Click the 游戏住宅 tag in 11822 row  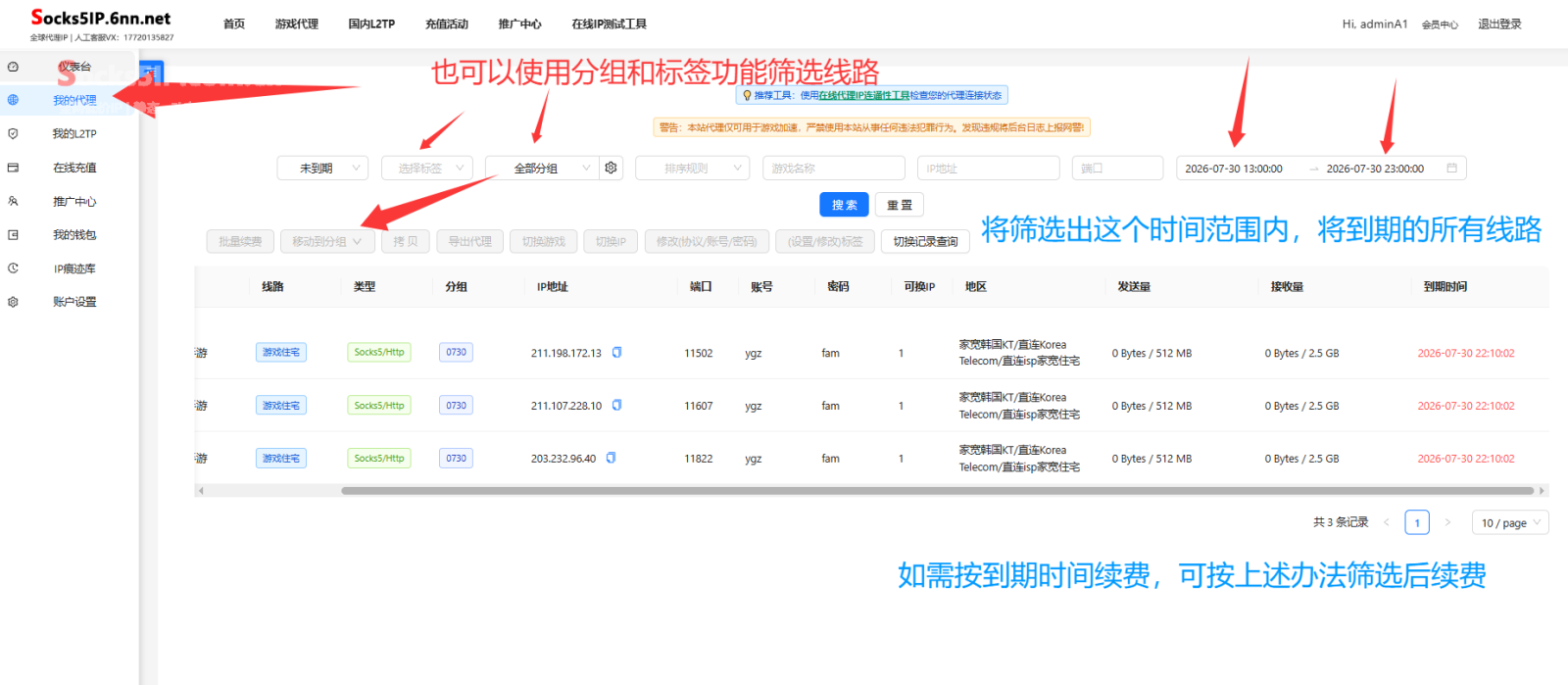point(281,458)
